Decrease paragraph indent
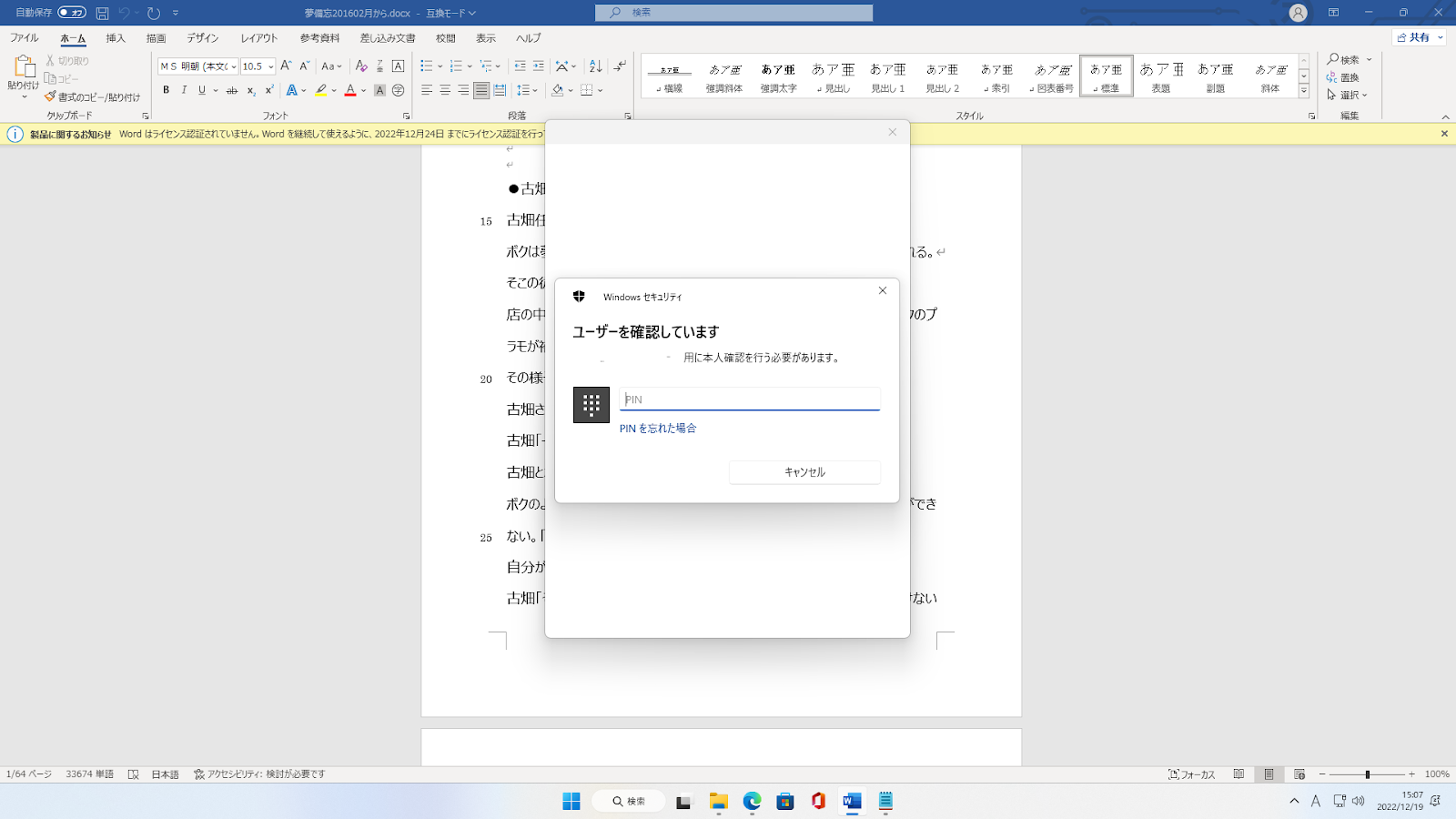1456x819 pixels. [x=520, y=66]
